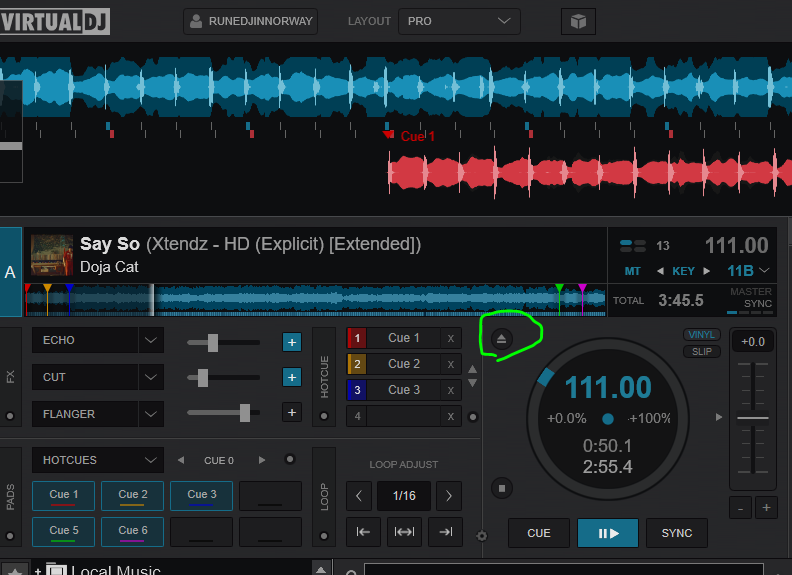Increase loop length with right chevron
Image resolution: width=792 pixels, height=575 pixels.
[x=449, y=496]
